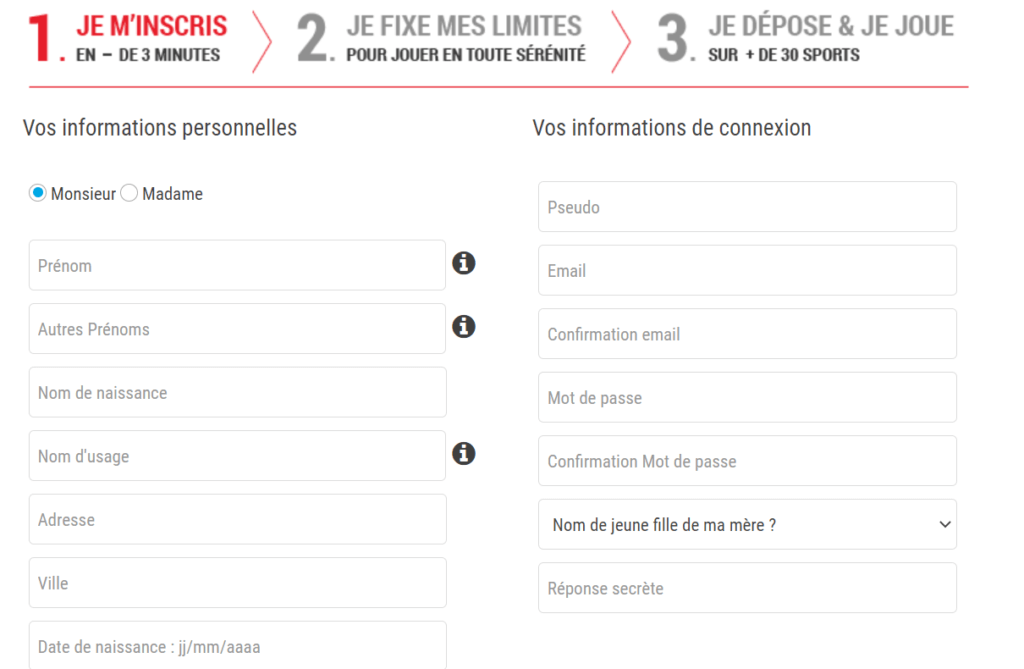Click the dropdown chevron arrow
This screenshot has height=669, width=1024.
pyautogui.click(x=944, y=525)
